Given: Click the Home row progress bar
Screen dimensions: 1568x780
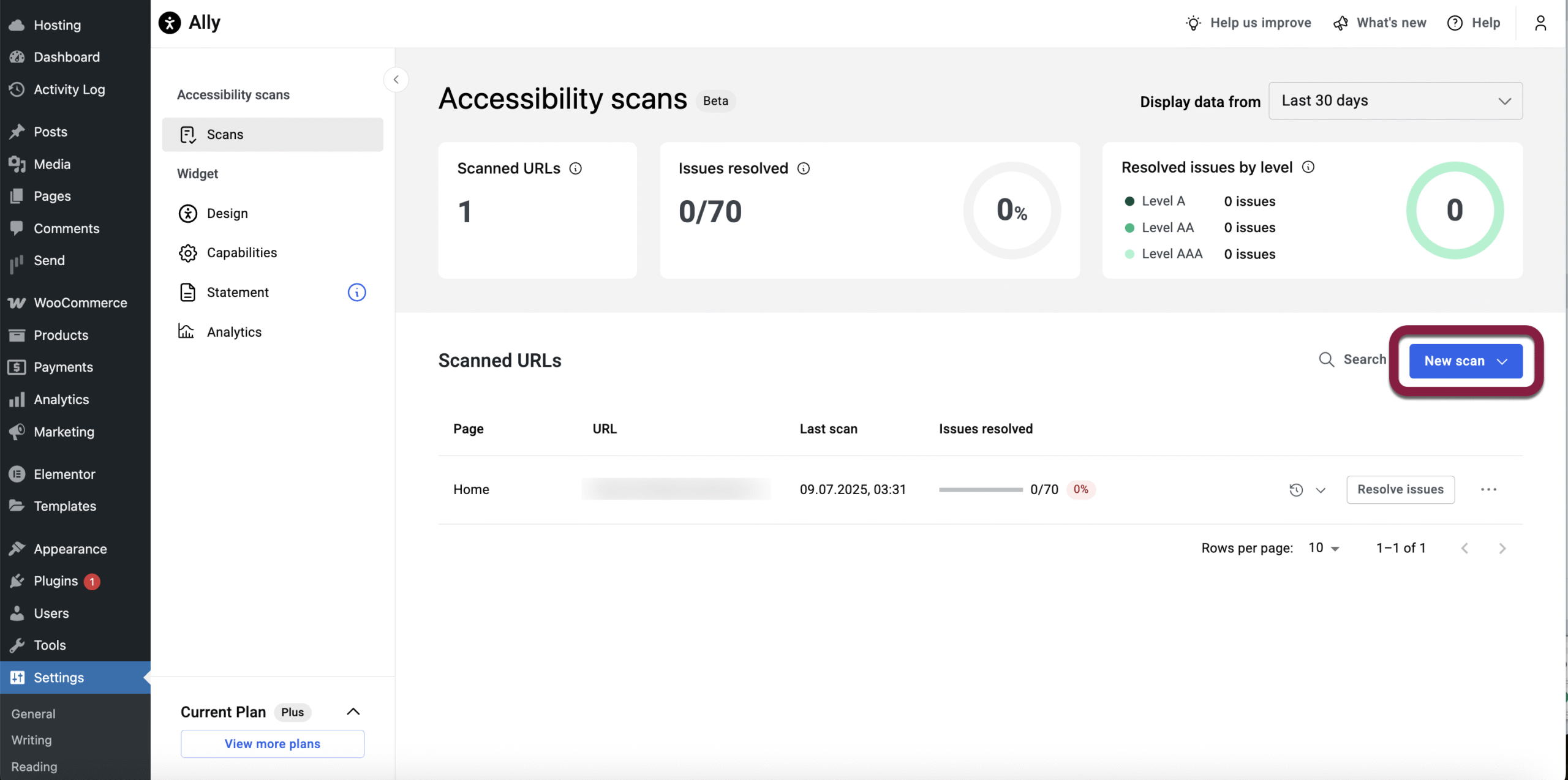Looking at the screenshot, I should tap(980, 490).
